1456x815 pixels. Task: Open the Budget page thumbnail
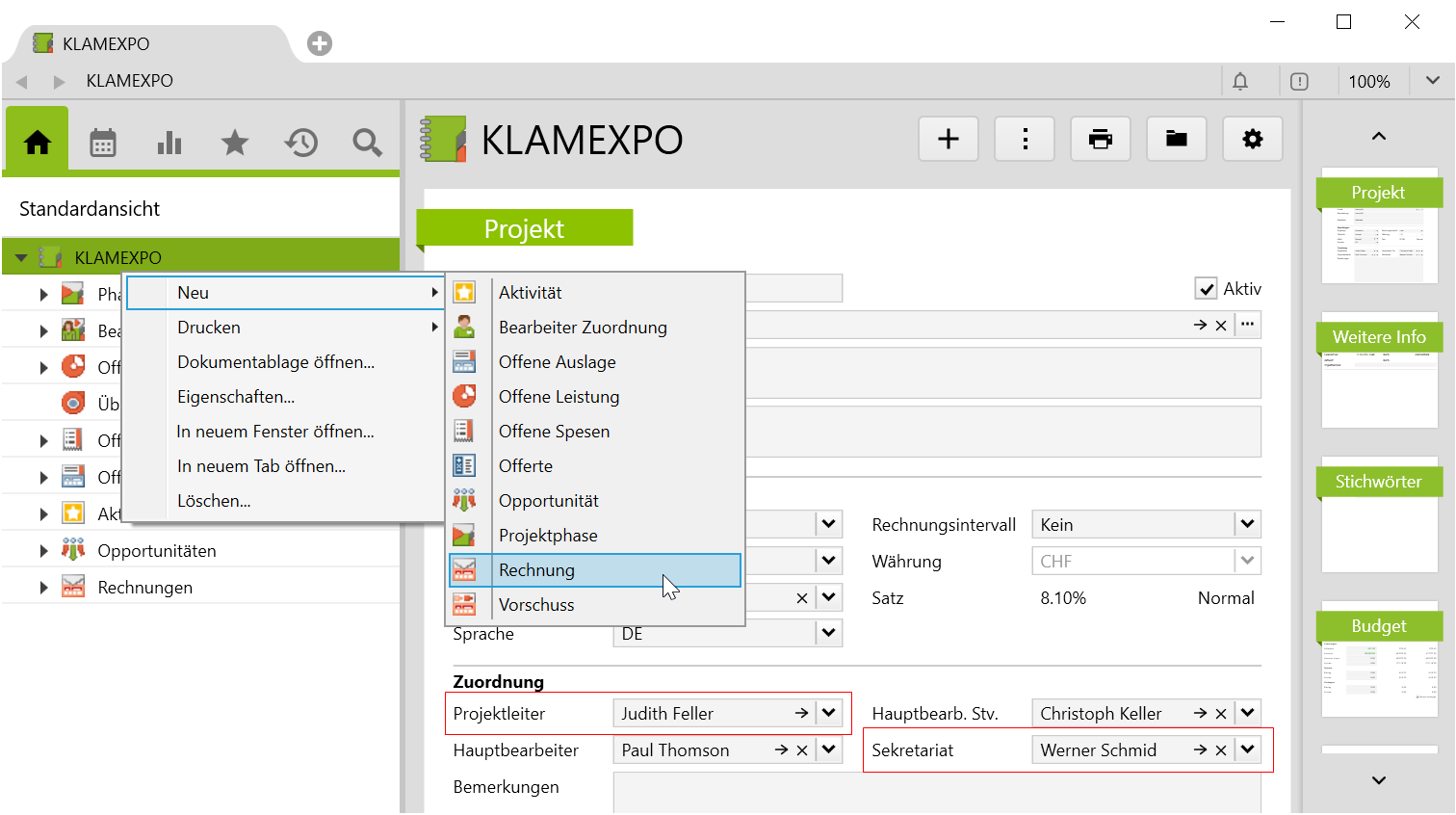click(1379, 665)
